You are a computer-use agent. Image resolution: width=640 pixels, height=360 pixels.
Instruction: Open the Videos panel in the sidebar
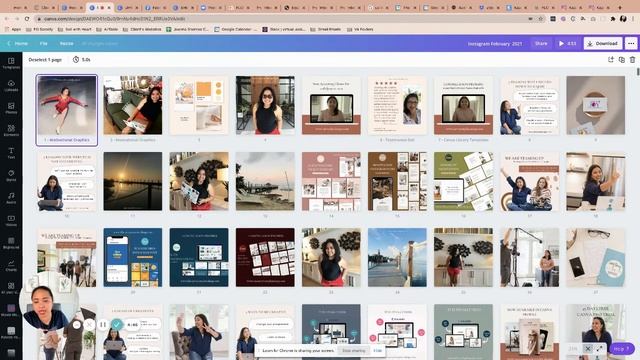point(11,221)
